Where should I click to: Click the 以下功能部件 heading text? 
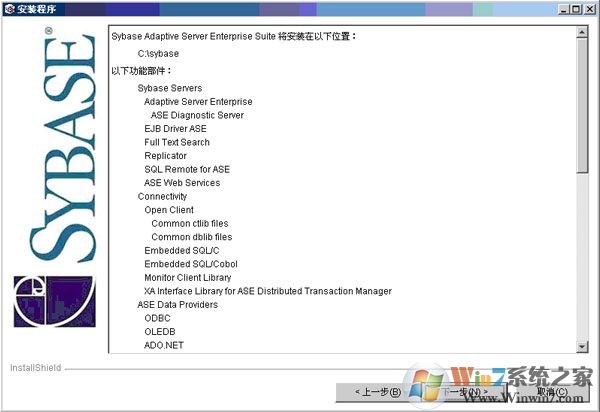point(142,71)
